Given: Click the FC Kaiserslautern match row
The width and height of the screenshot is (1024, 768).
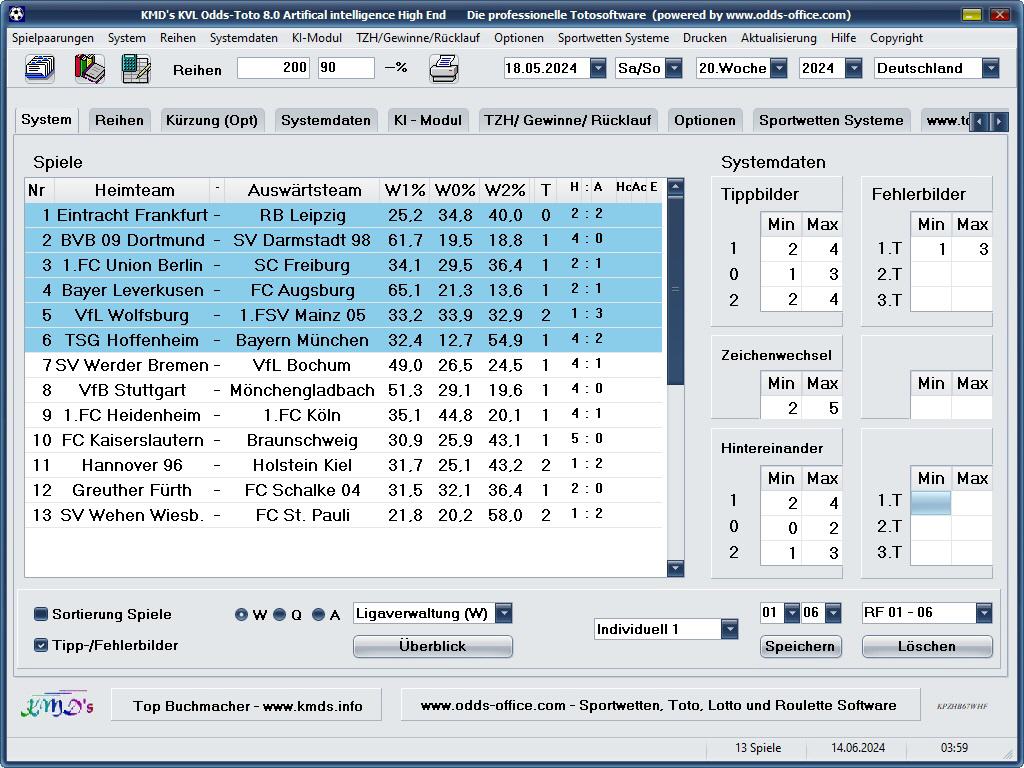Looking at the screenshot, I should pos(344,440).
